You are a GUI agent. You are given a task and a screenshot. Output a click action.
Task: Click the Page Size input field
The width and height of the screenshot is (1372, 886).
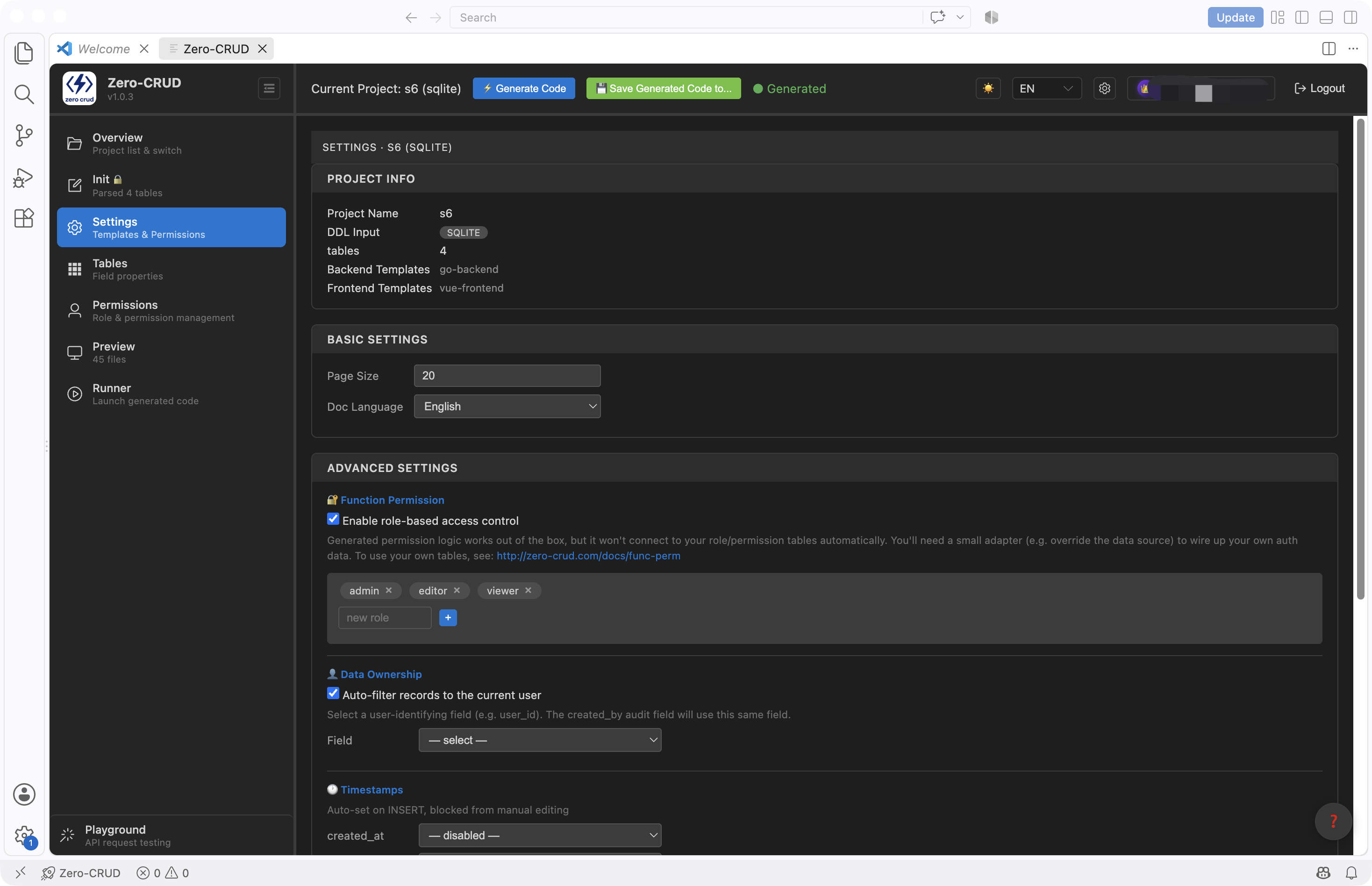pyautogui.click(x=507, y=376)
